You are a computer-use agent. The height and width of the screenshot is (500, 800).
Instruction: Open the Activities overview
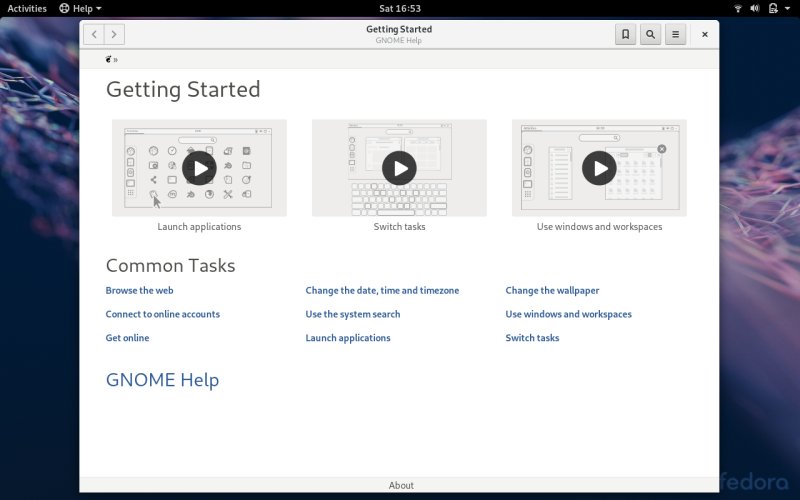(x=27, y=8)
